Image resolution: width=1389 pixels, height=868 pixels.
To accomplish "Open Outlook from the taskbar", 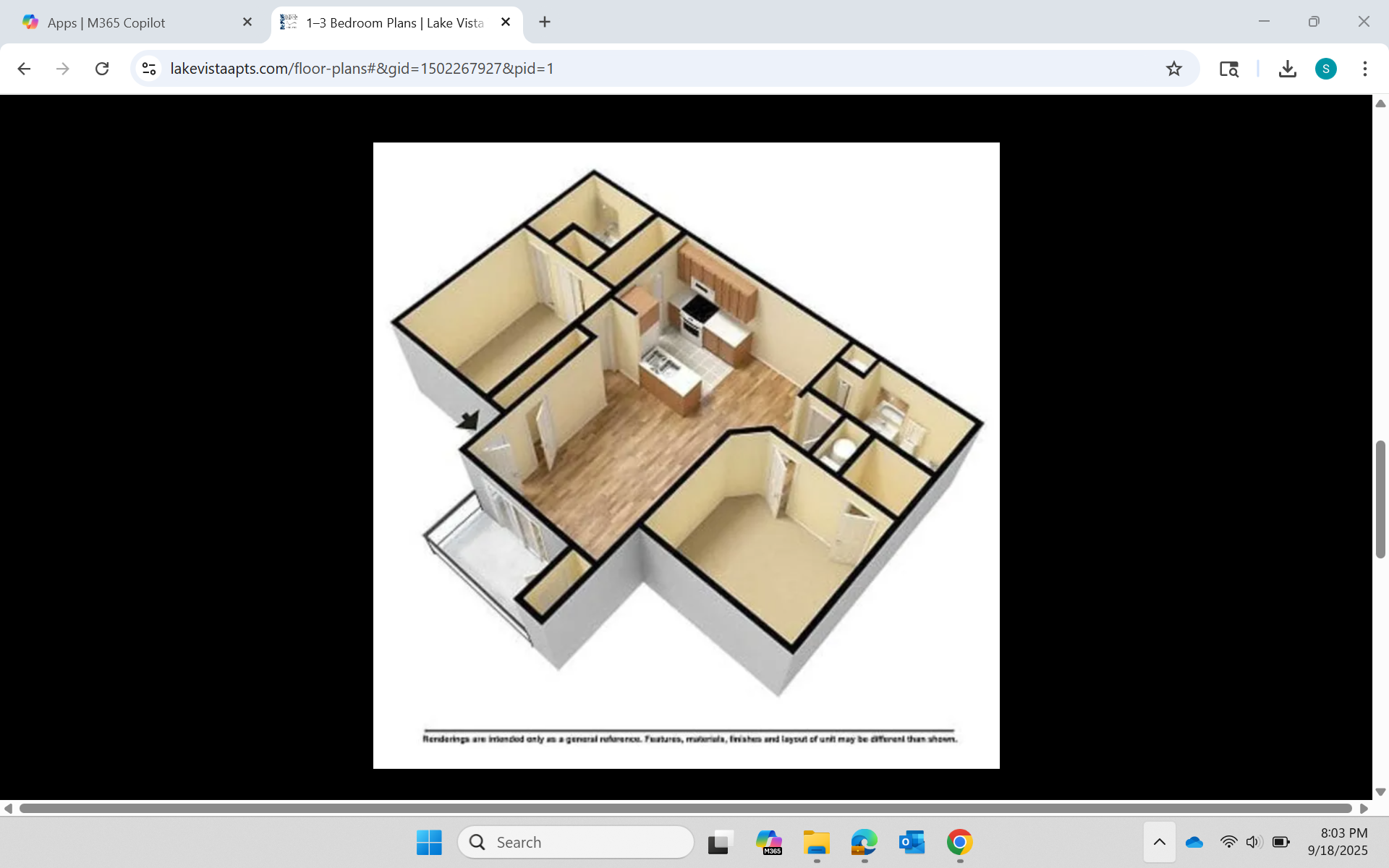I will [912, 842].
